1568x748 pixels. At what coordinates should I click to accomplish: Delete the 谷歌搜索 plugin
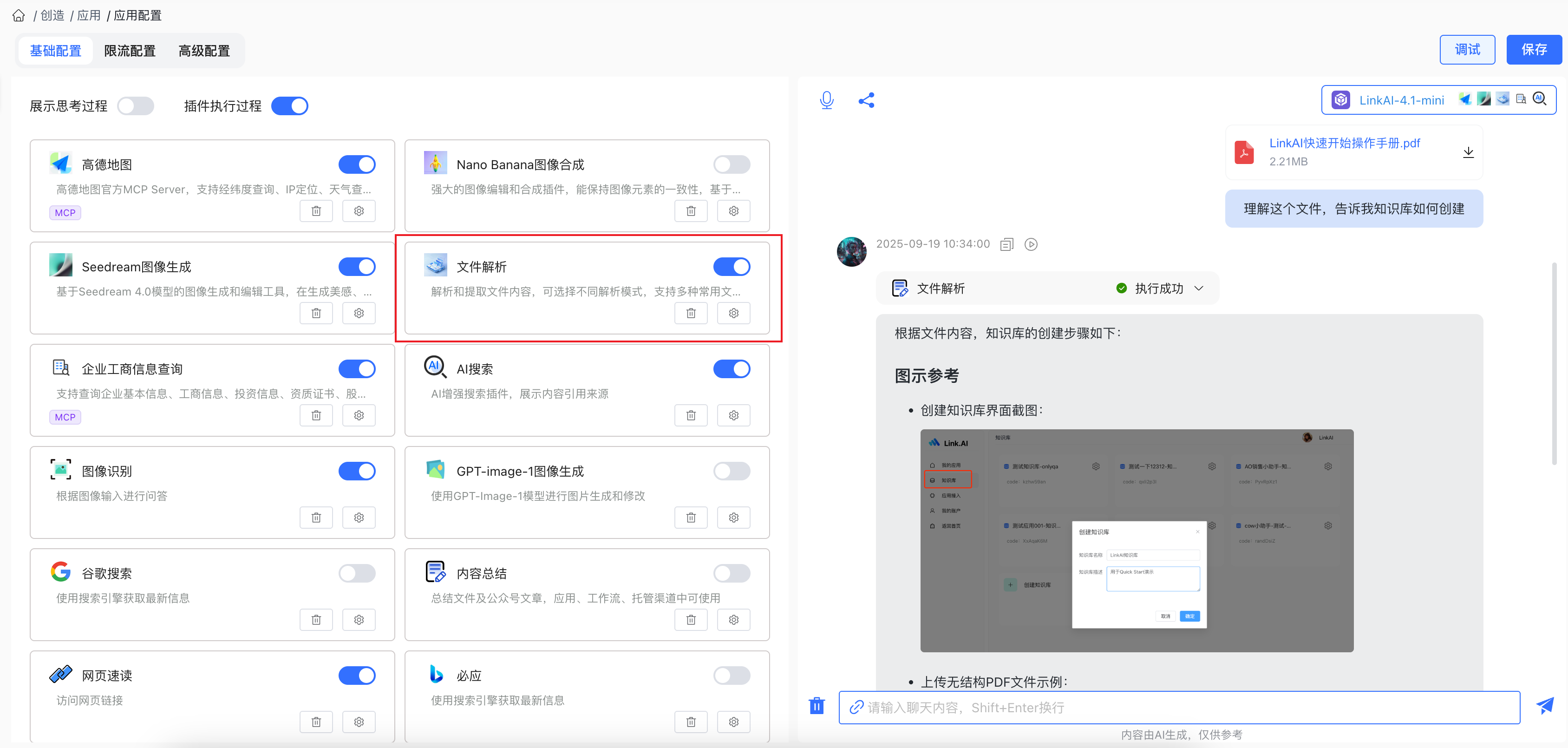pos(316,620)
